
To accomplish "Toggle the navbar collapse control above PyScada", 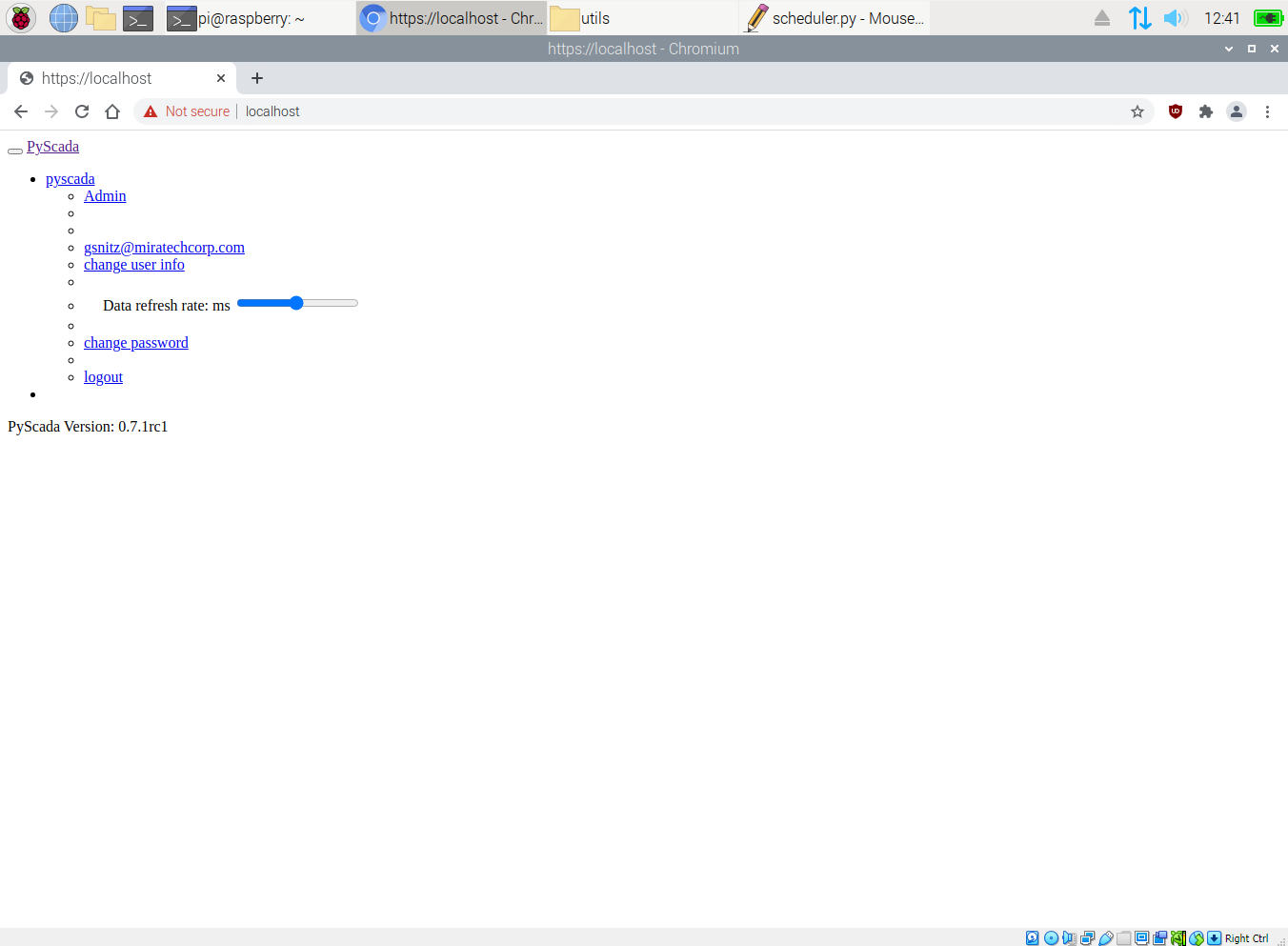I will (15, 151).
